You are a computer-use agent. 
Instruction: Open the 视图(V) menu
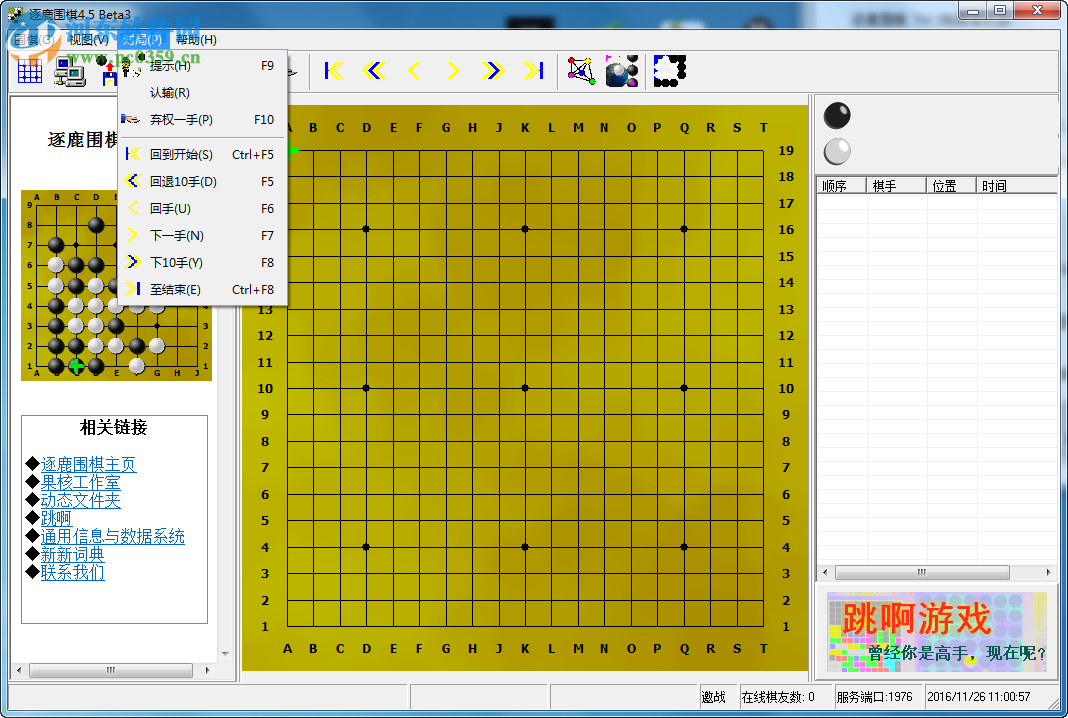(89, 39)
